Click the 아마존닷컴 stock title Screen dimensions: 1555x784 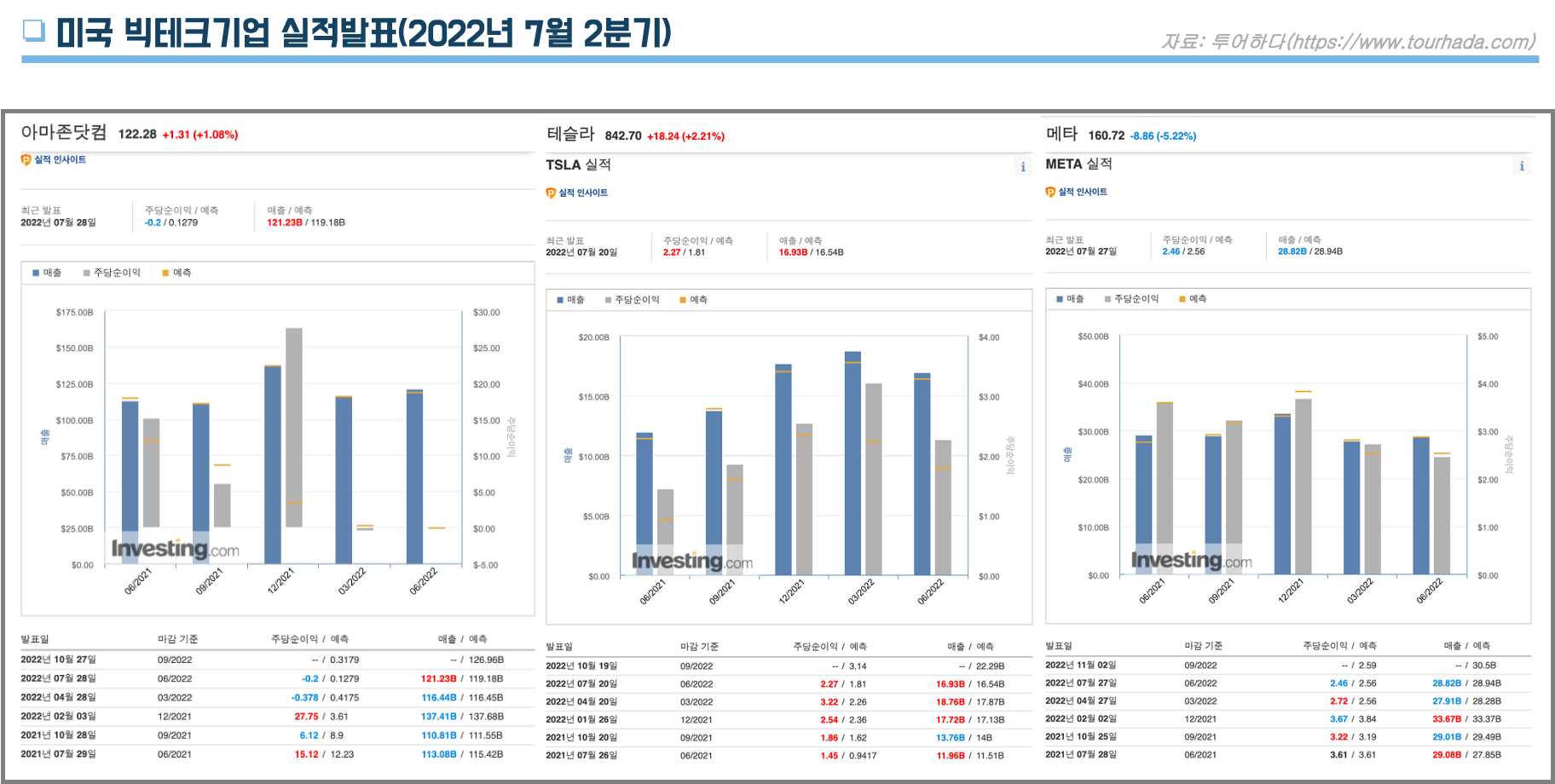tap(64, 132)
